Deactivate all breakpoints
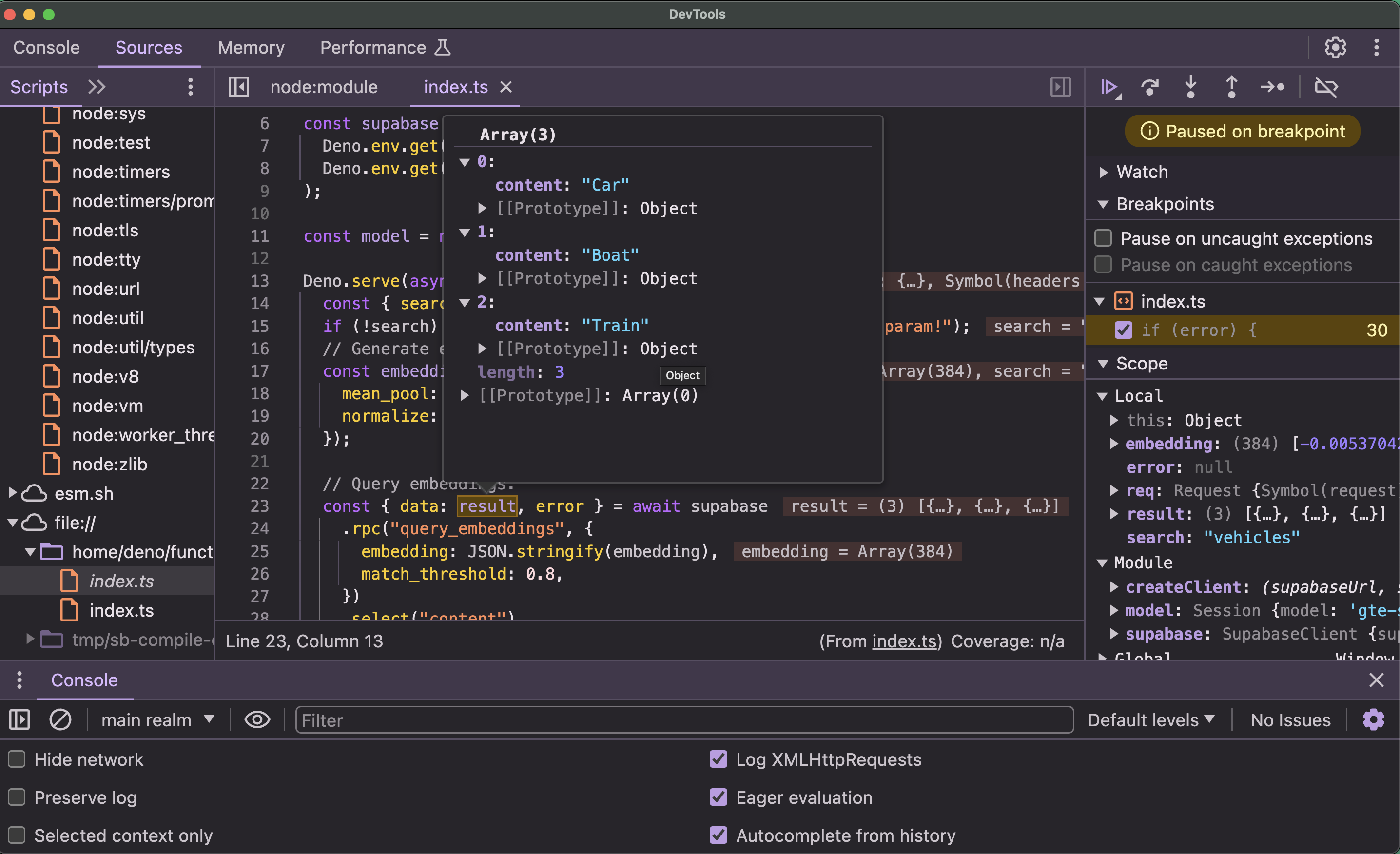This screenshot has width=1400, height=854. 1327,87
